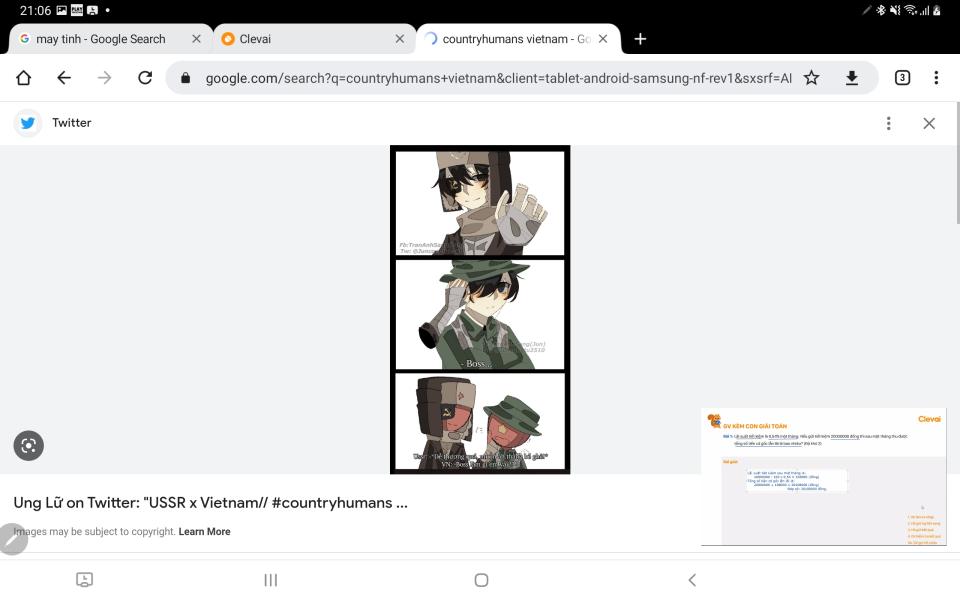Screen dimensions: 960x600
Task: Open the tab switcher showing 3
Action: click(x=902, y=78)
